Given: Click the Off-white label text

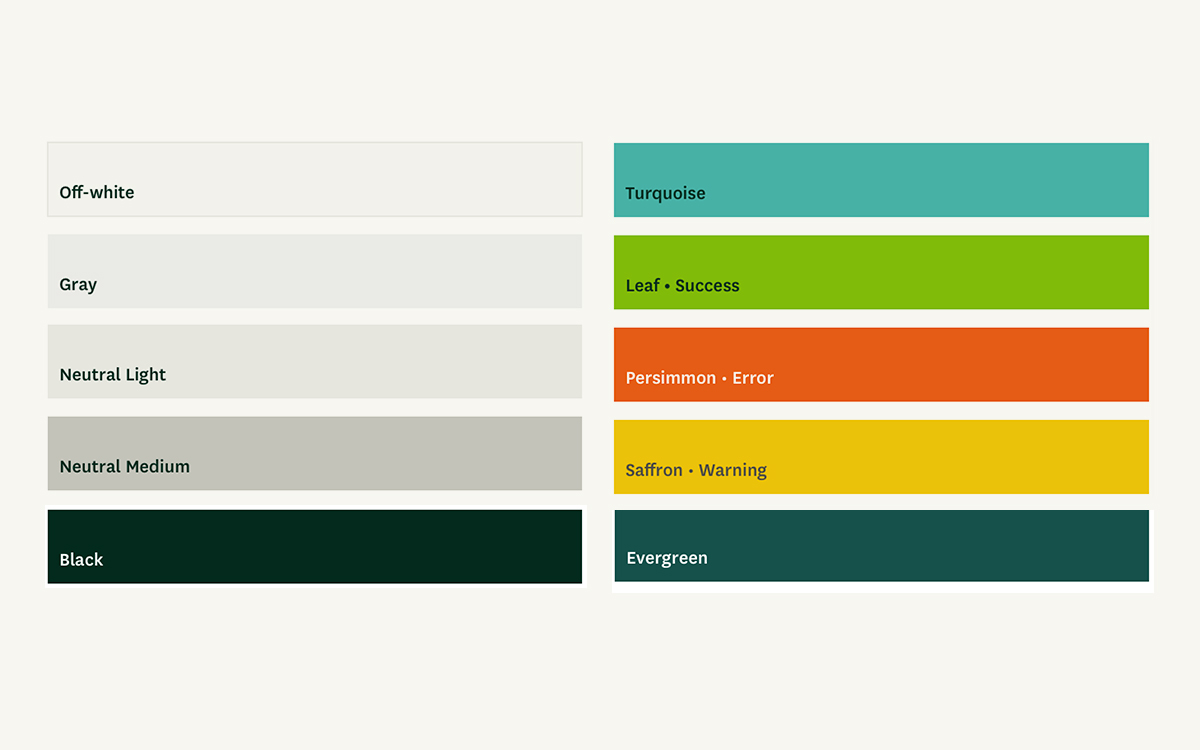Looking at the screenshot, I should [96, 193].
